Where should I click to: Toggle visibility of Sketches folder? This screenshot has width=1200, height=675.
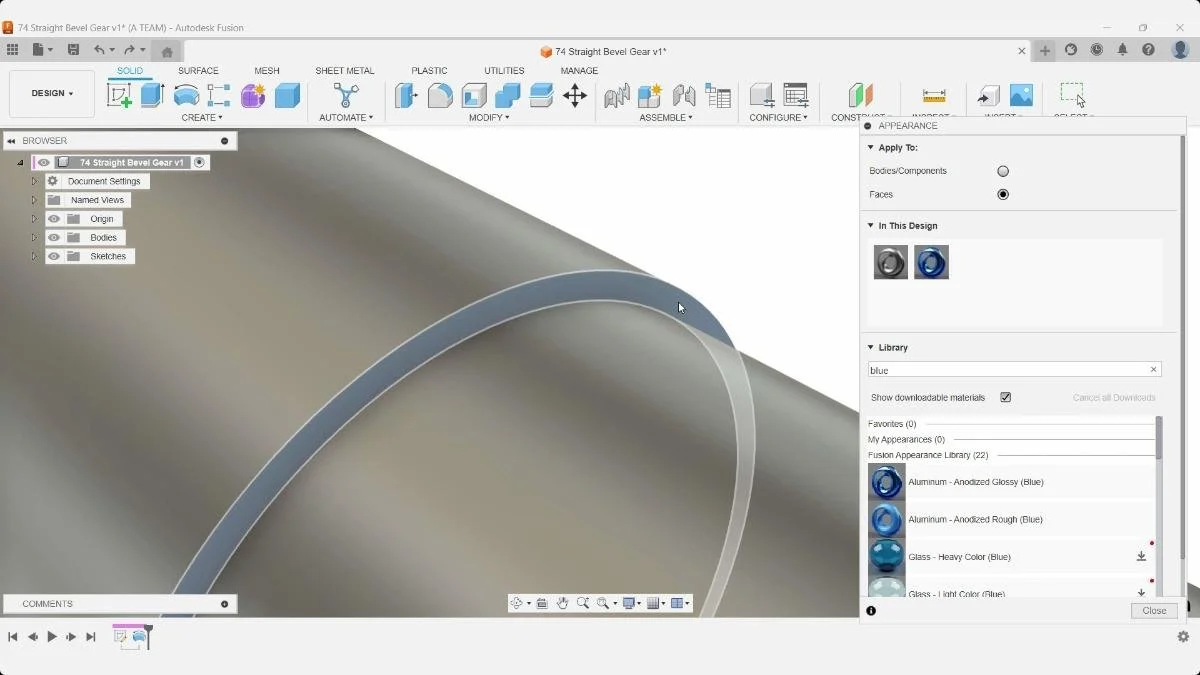(54, 256)
